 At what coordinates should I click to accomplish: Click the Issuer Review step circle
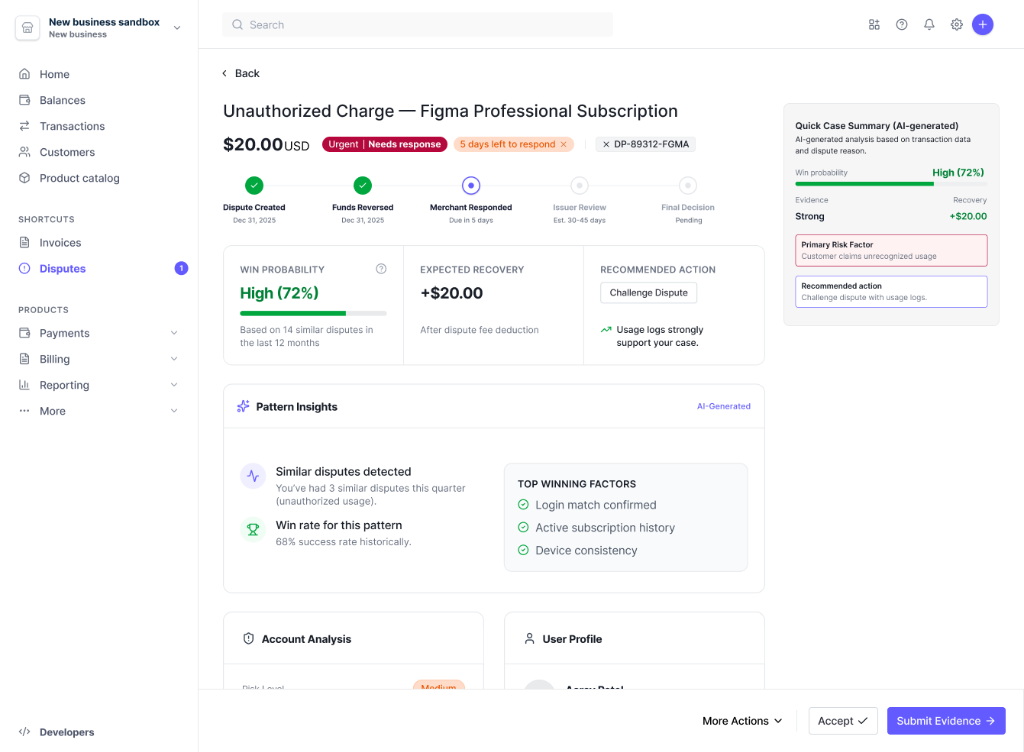579,185
